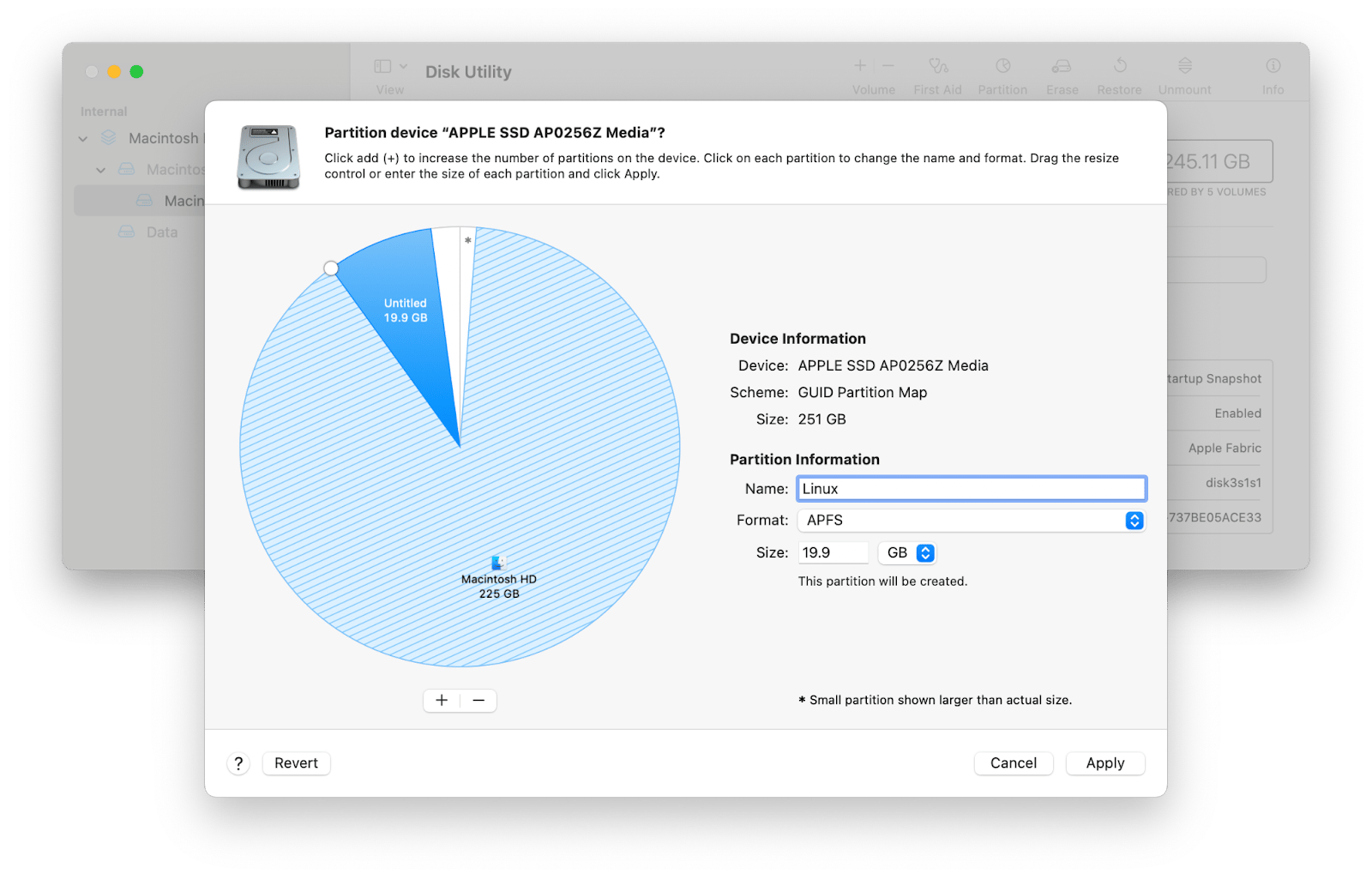Click the Info toolbar icon
Screen dimensions: 1372x880
click(x=1273, y=66)
